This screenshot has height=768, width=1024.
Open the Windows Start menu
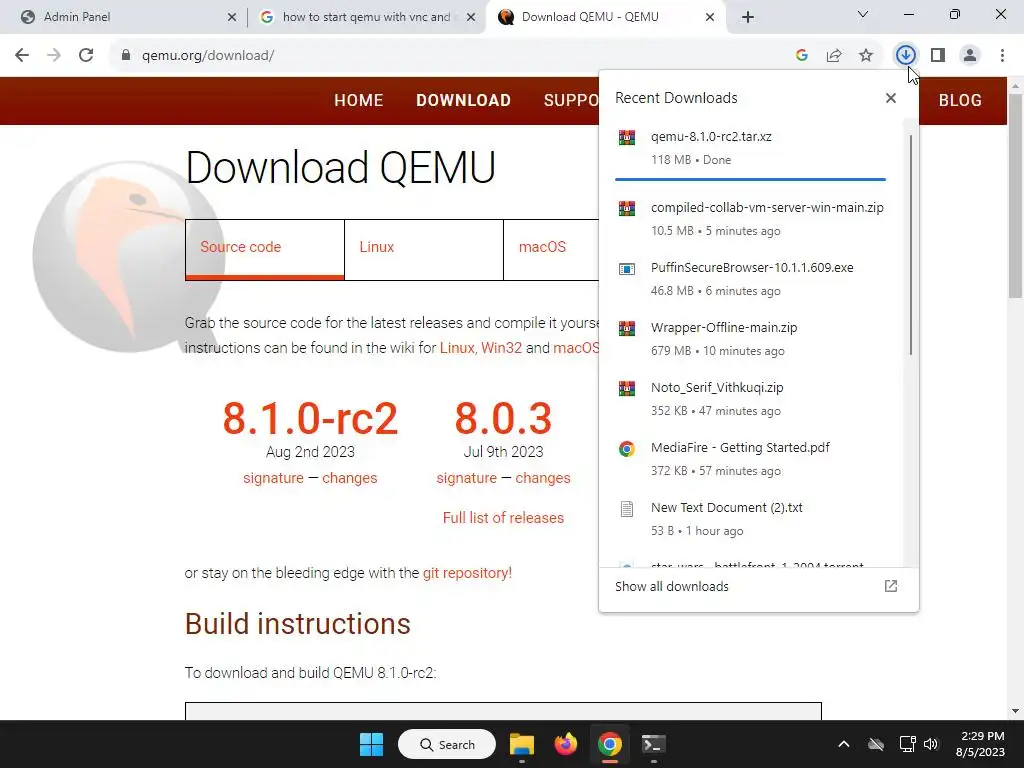[372, 744]
